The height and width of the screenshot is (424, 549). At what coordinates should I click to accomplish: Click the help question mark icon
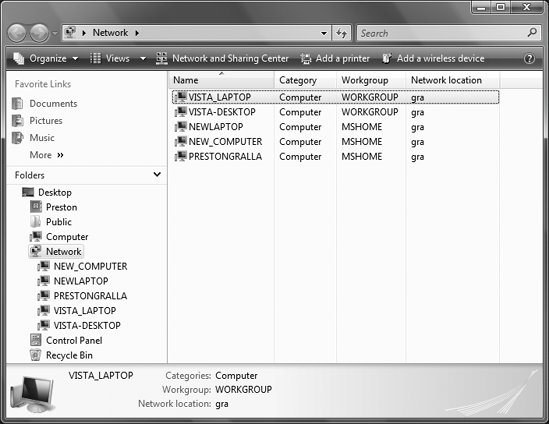point(529,58)
